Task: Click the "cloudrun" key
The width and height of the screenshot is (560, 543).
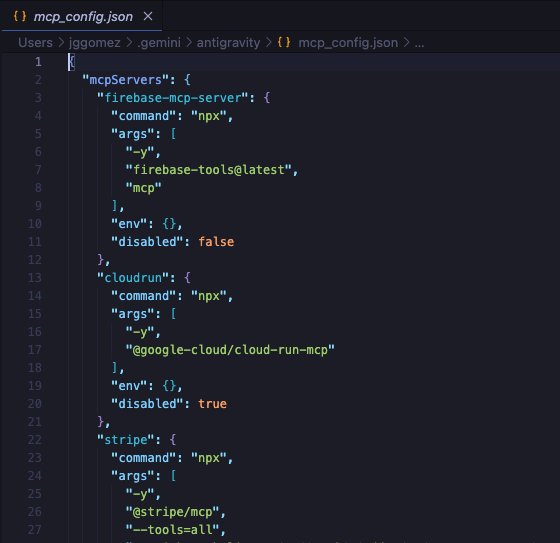Action: (x=133, y=278)
